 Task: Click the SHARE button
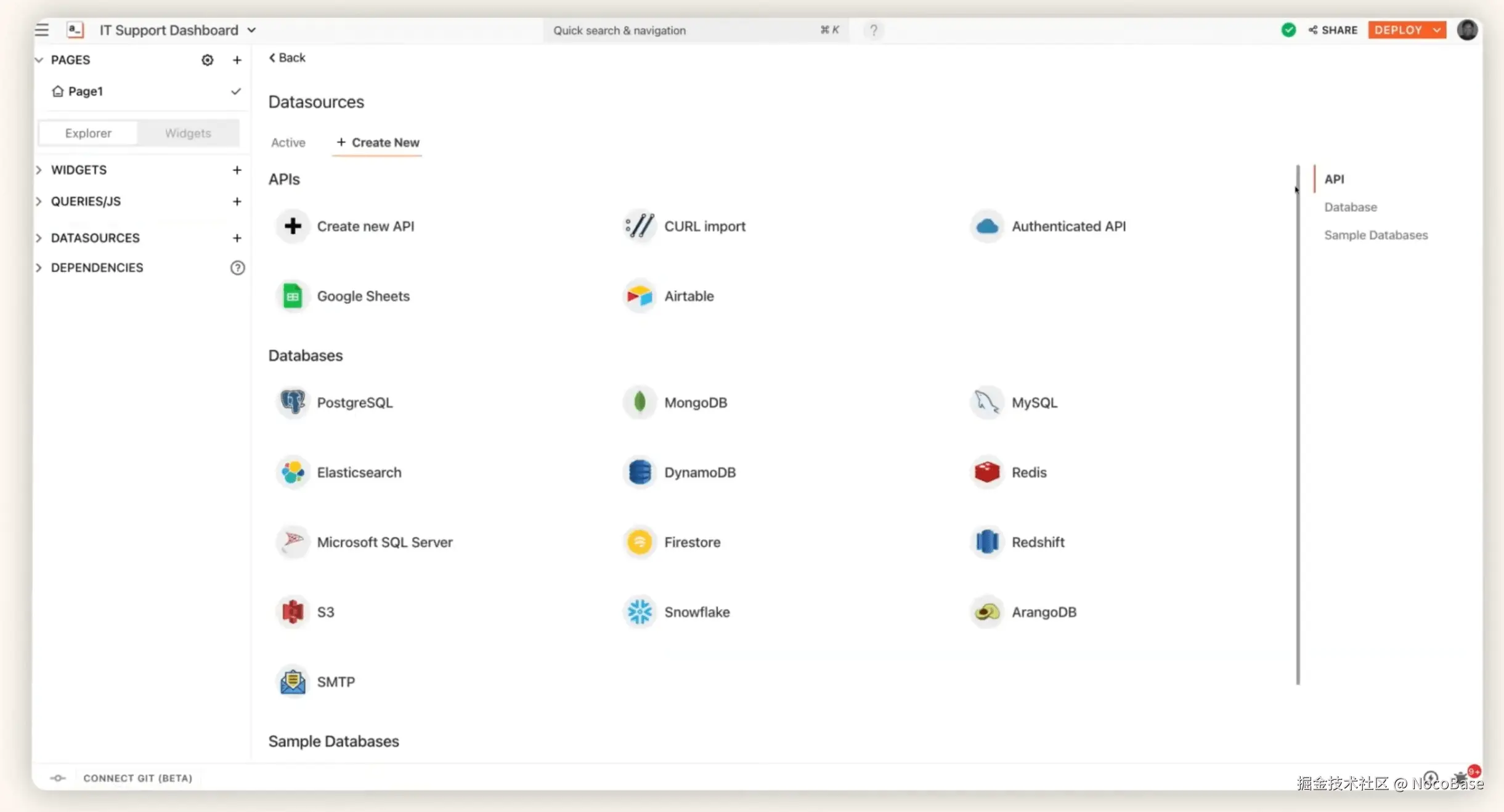(x=1333, y=30)
